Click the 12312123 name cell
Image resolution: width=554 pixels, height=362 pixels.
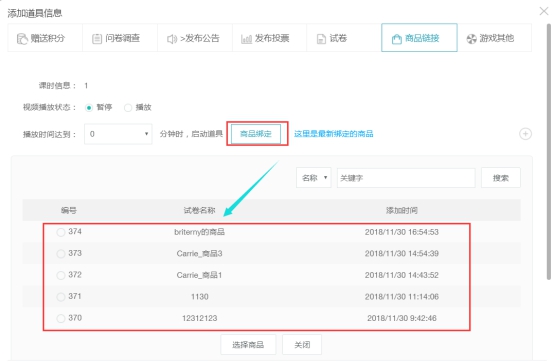pyautogui.click(x=200, y=318)
